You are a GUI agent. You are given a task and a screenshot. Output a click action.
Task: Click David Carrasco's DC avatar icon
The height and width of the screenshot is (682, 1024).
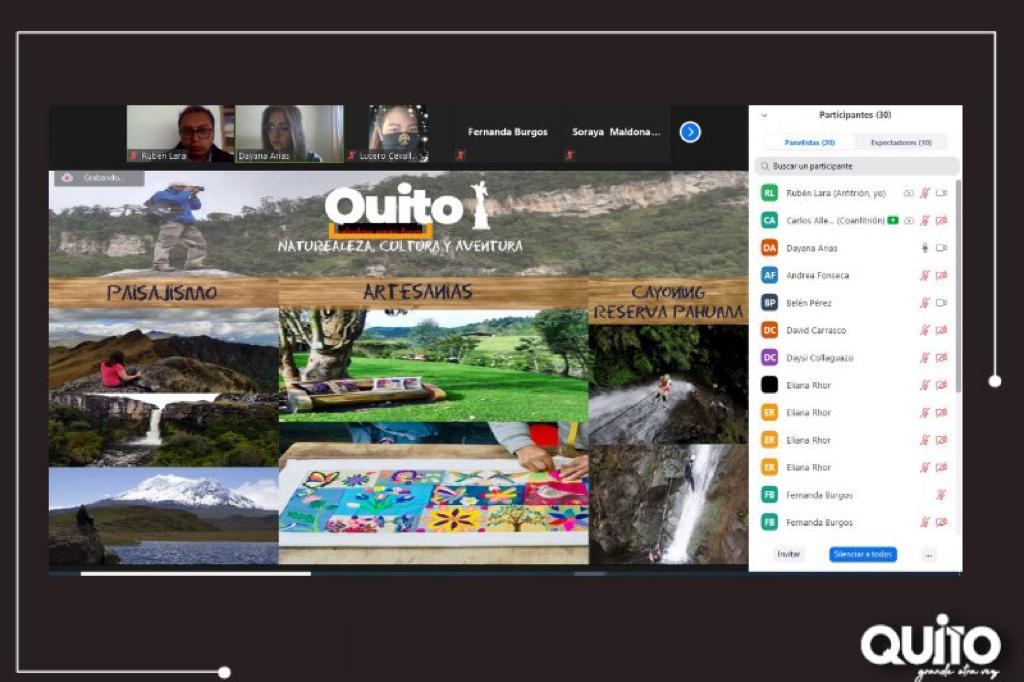pos(769,330)
